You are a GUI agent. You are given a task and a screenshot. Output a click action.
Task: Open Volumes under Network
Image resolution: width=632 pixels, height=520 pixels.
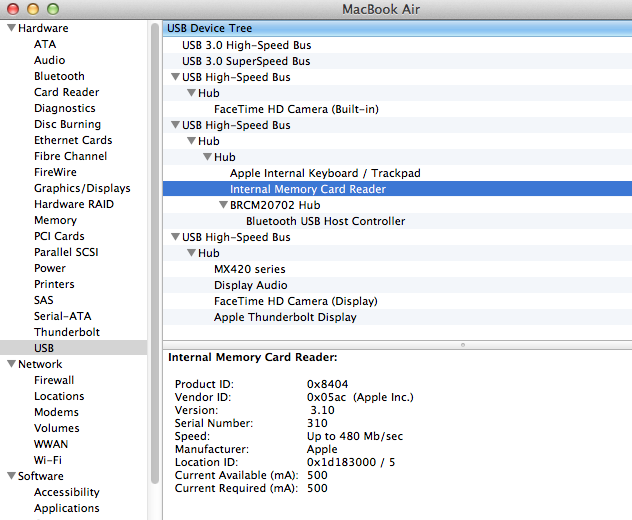click(x=57, y=428)
